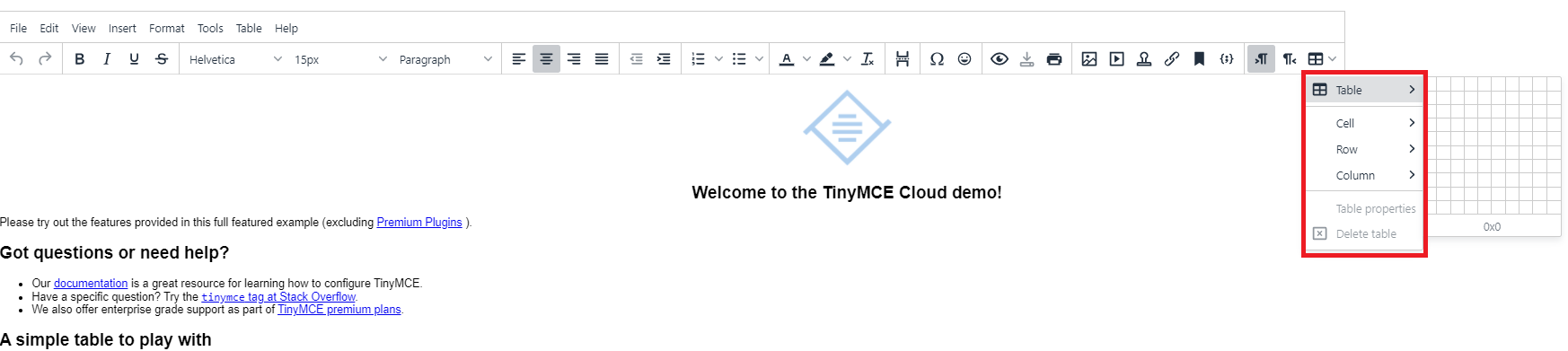Follow tinymce tag at Stack Overflow link
Image resolution: width=1568 pixels, height=351 pixels.
(x=278, y=297)
